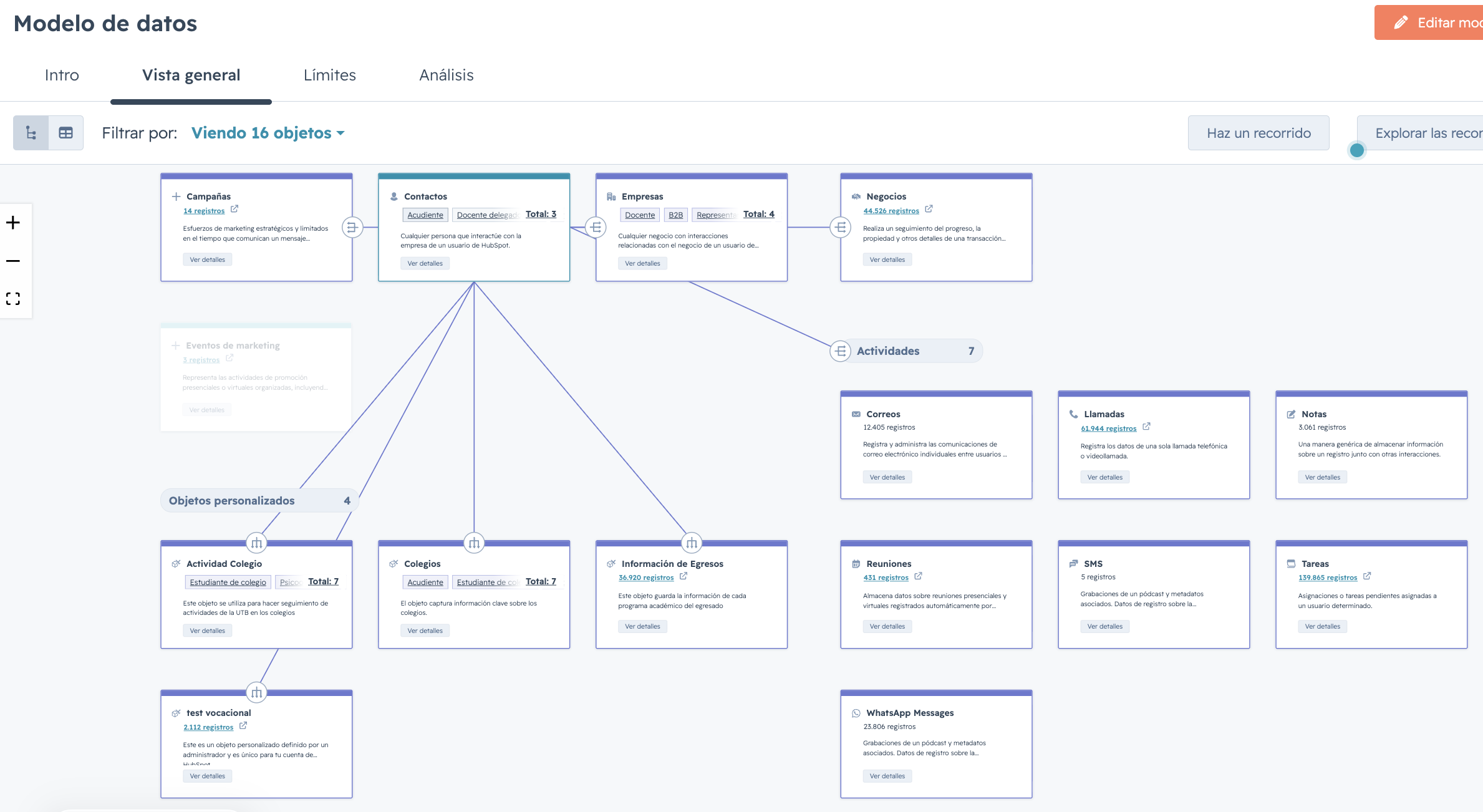Viewport: 1483px width, 812px height.
Task: Switch to table list view
Action: pos(65,133)
